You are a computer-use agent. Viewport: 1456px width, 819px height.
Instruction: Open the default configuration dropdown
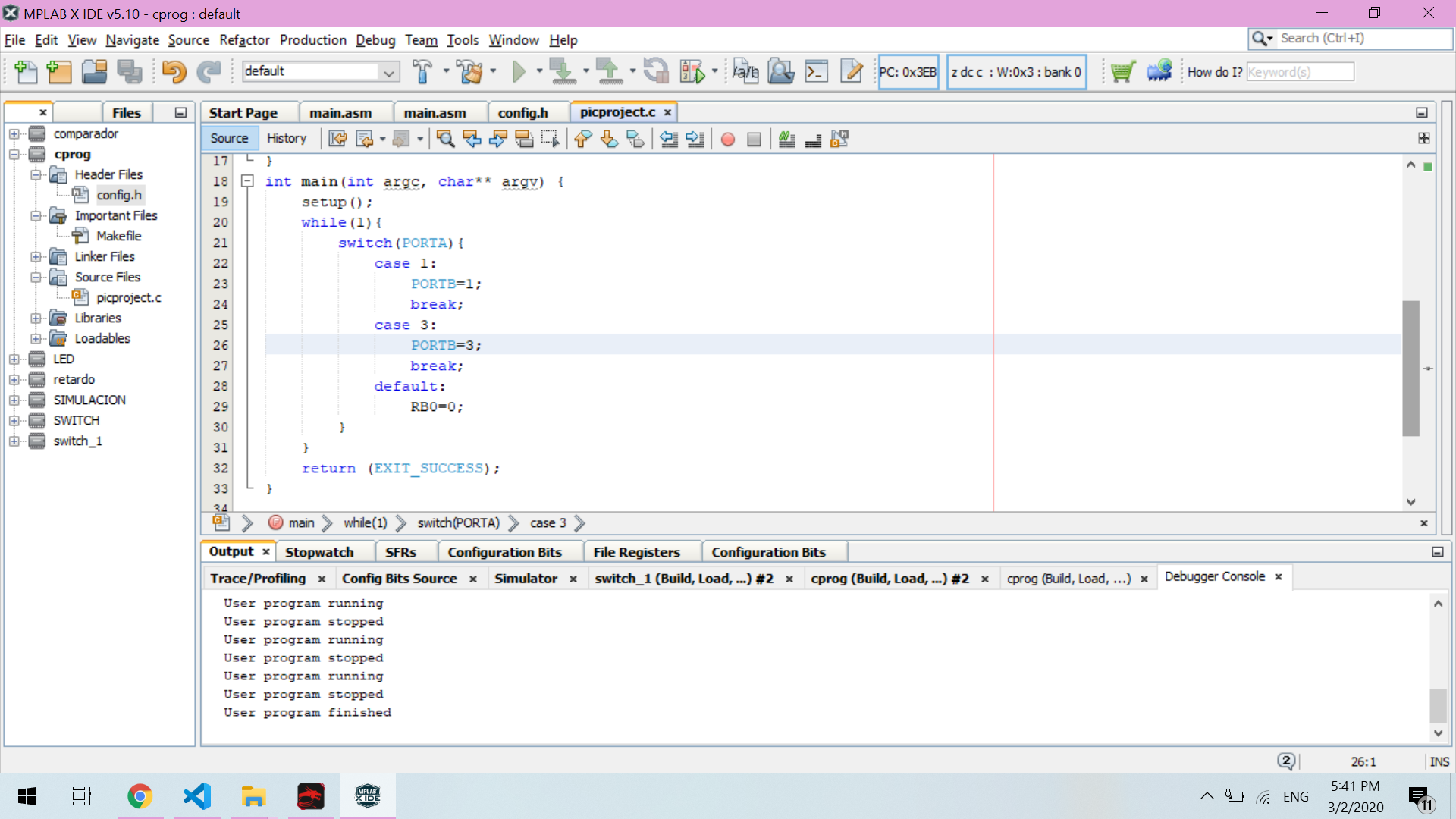[x=389, y=72]
